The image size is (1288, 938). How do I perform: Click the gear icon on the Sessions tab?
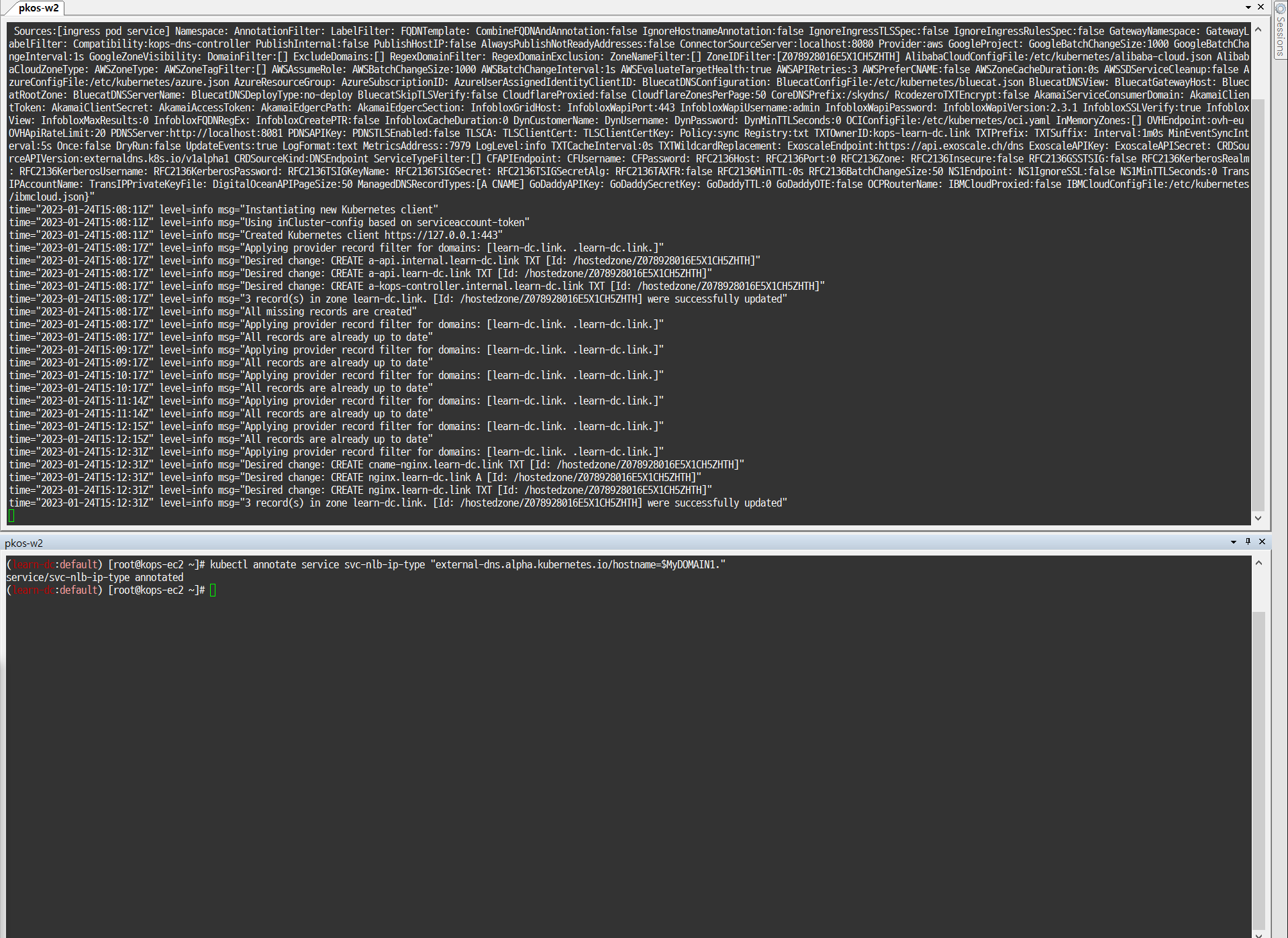pyautogui.click(x=1281, y=8)
